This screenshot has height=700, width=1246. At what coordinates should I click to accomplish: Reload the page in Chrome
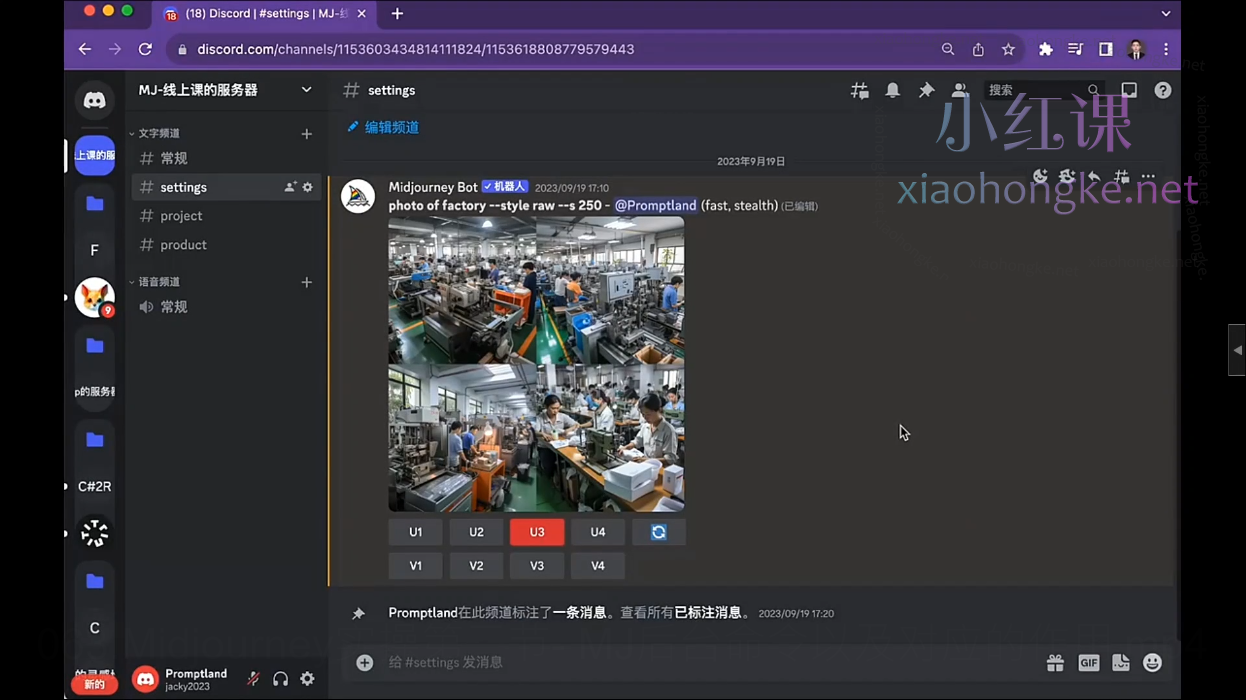(146, 49)
